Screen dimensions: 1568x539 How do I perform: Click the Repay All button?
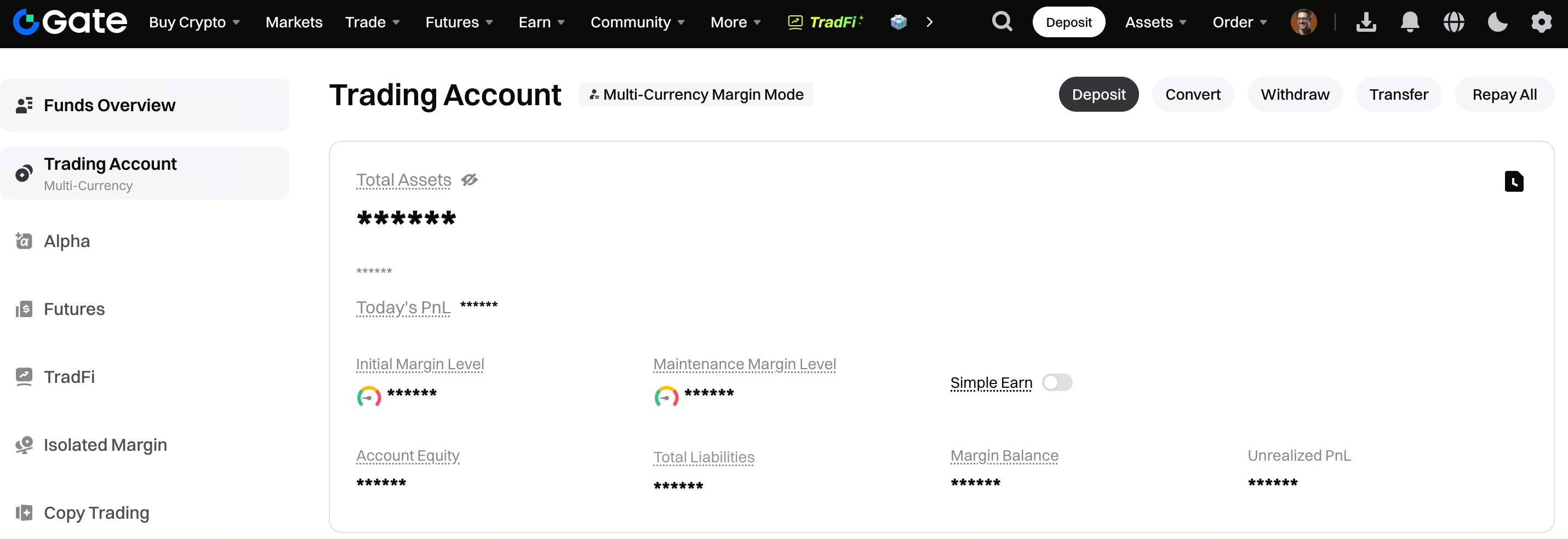click(1504, 94)
